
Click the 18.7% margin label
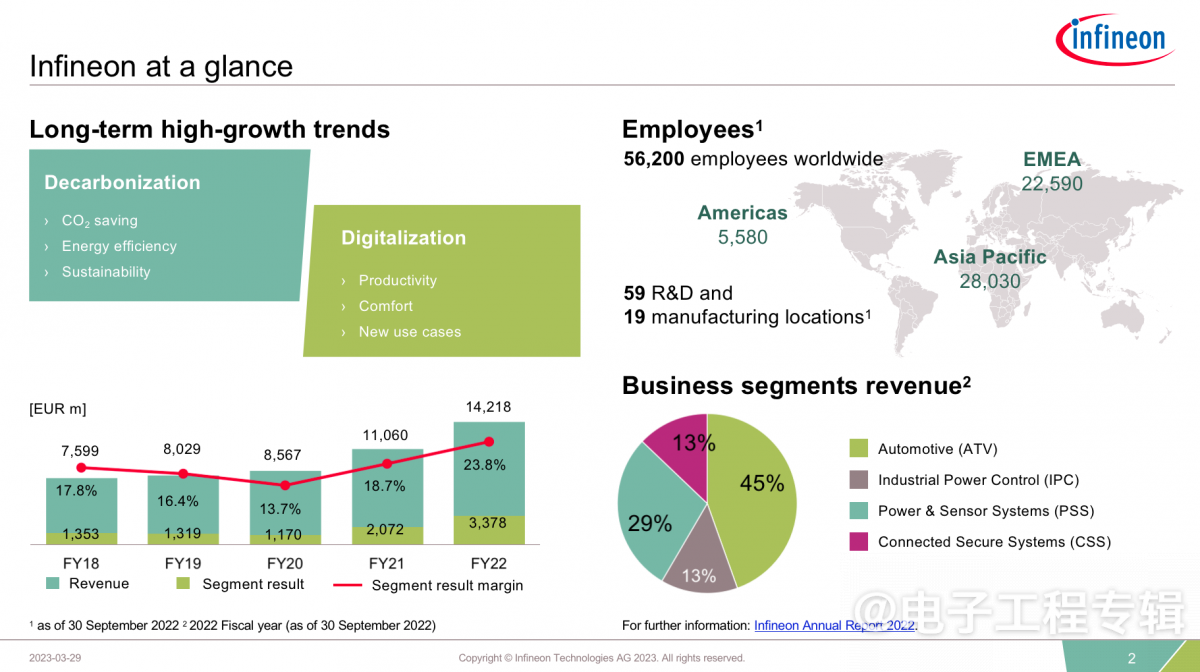(x=385, y=486)
